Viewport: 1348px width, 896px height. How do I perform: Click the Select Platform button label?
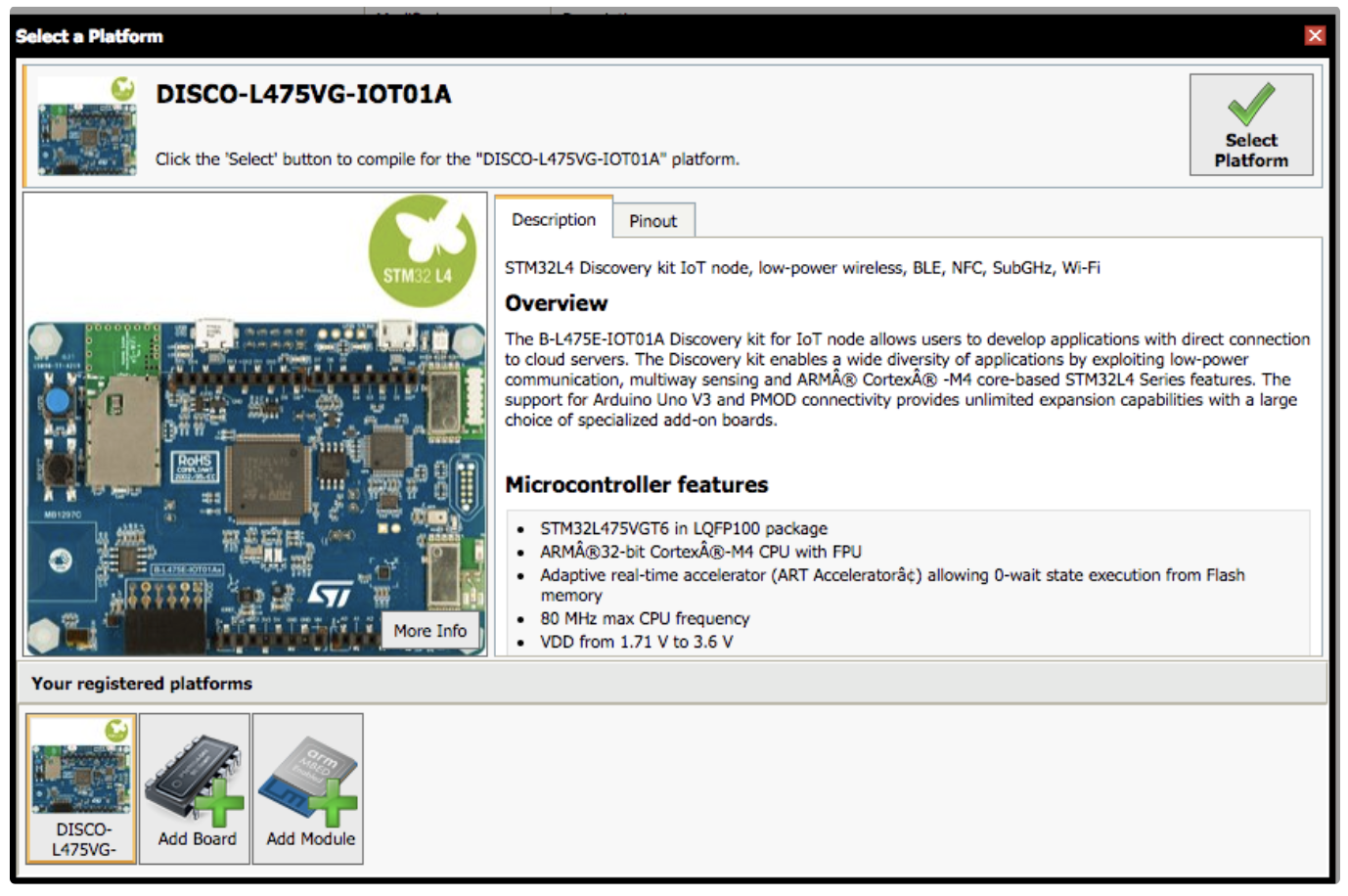point(1251,151)
